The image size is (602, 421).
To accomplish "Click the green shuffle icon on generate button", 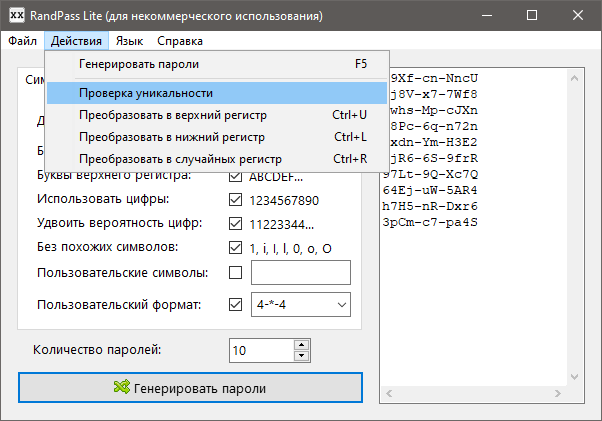I will click(122, 387).
